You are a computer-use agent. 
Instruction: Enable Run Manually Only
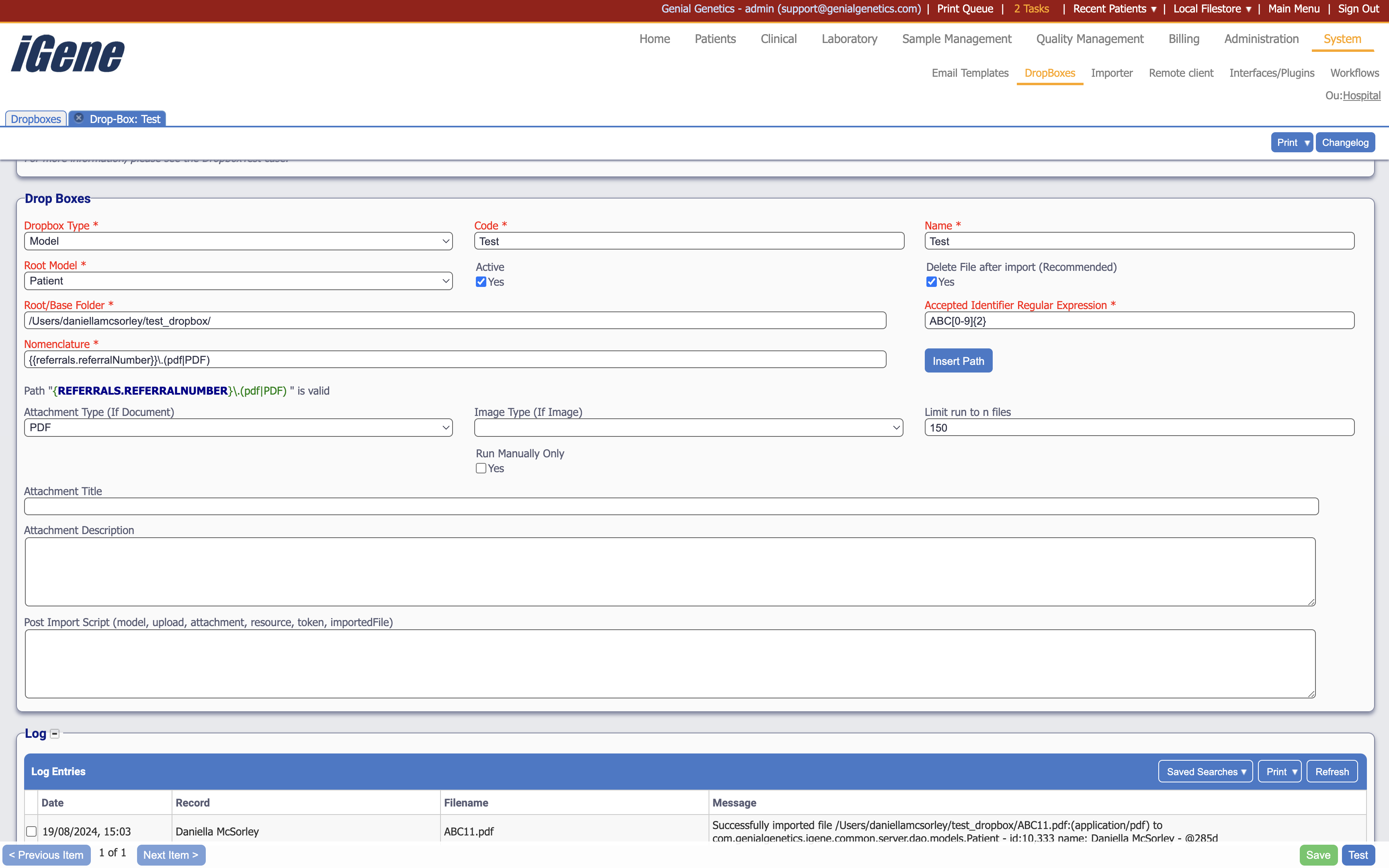[480, 468]
